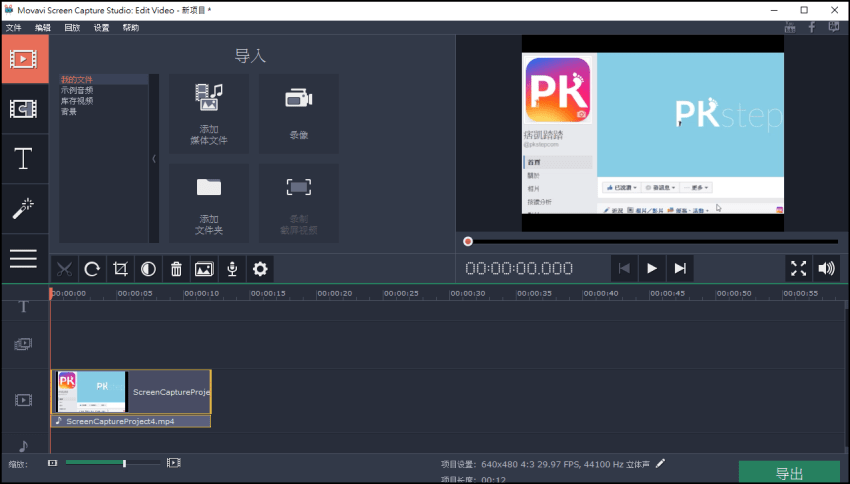The height and width of the screenshot is (484, 850).
Task: Click Record Screencast tile
Action: coord(299,204)
